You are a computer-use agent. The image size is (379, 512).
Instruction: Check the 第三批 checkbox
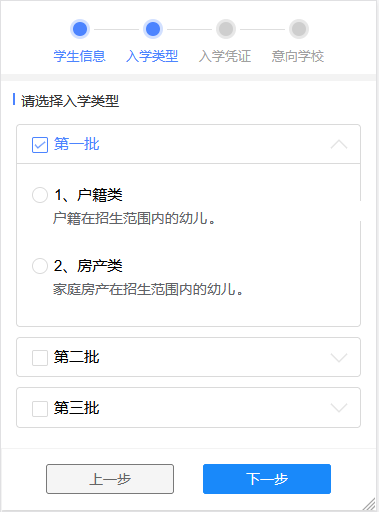pyautogui.click(x=40, y=408)
